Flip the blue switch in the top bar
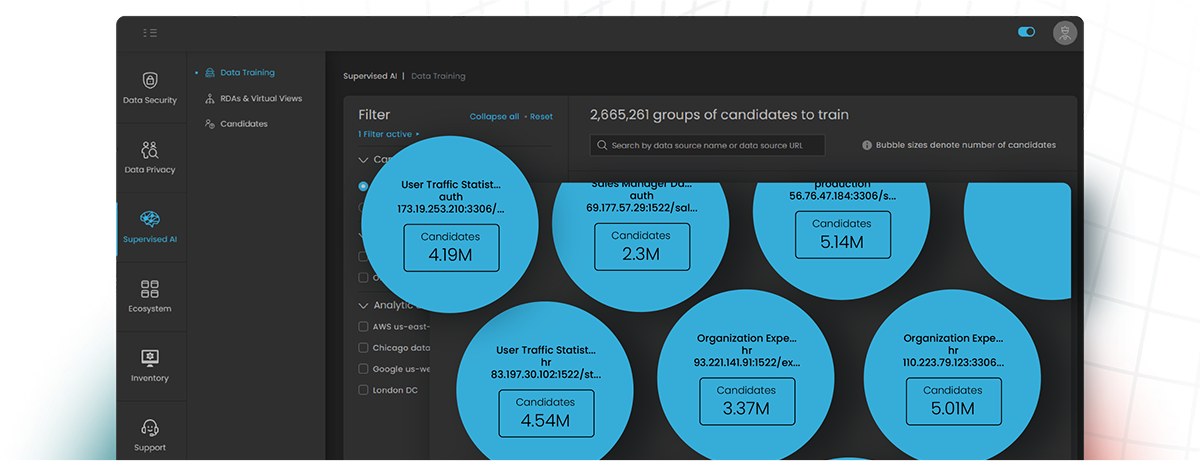 tap(1026, 32)
